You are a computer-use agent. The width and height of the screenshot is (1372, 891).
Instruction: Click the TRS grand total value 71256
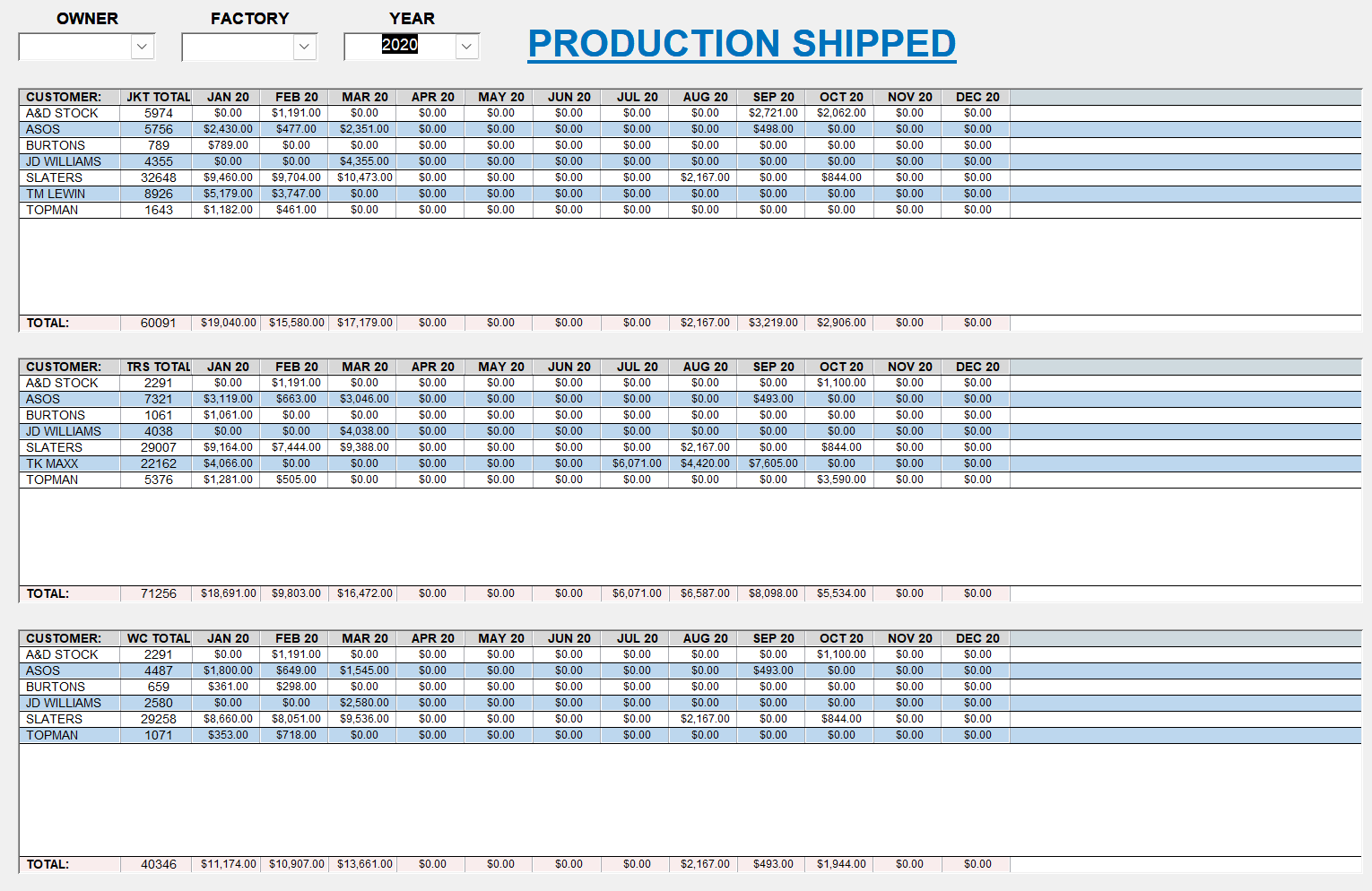158,593
